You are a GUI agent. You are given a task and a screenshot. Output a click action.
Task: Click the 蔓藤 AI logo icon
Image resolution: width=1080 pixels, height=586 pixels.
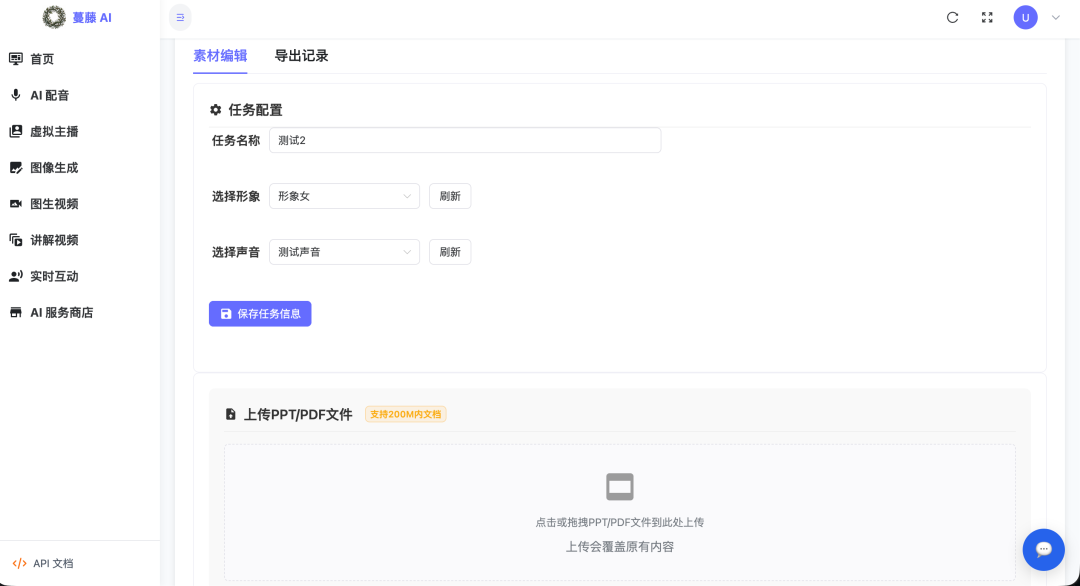[x=54, y=17]
